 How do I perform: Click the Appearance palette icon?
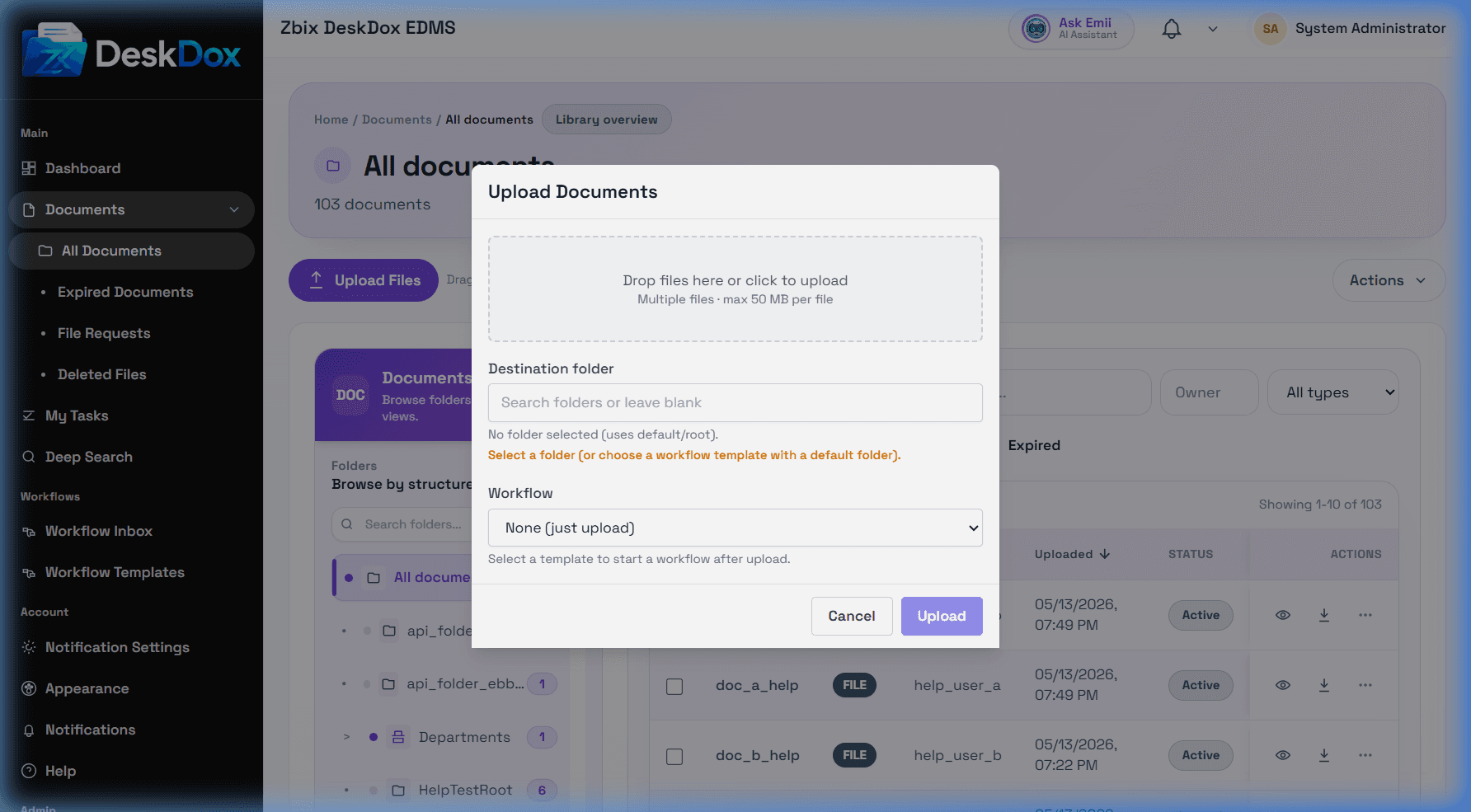[29, 688]
